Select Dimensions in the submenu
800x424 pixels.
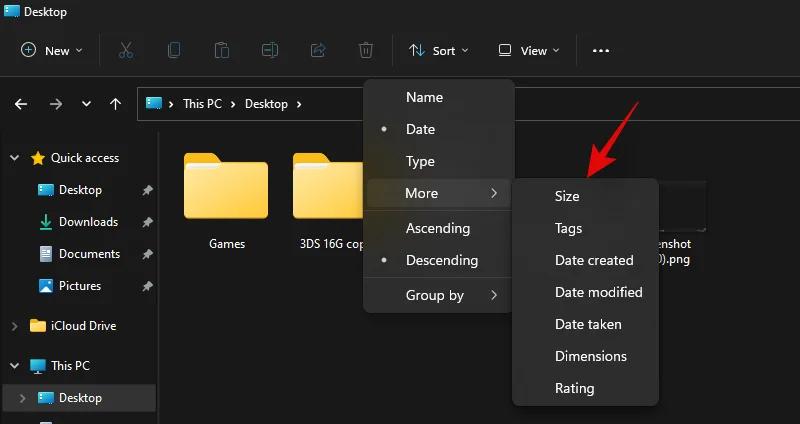[585, 357]
